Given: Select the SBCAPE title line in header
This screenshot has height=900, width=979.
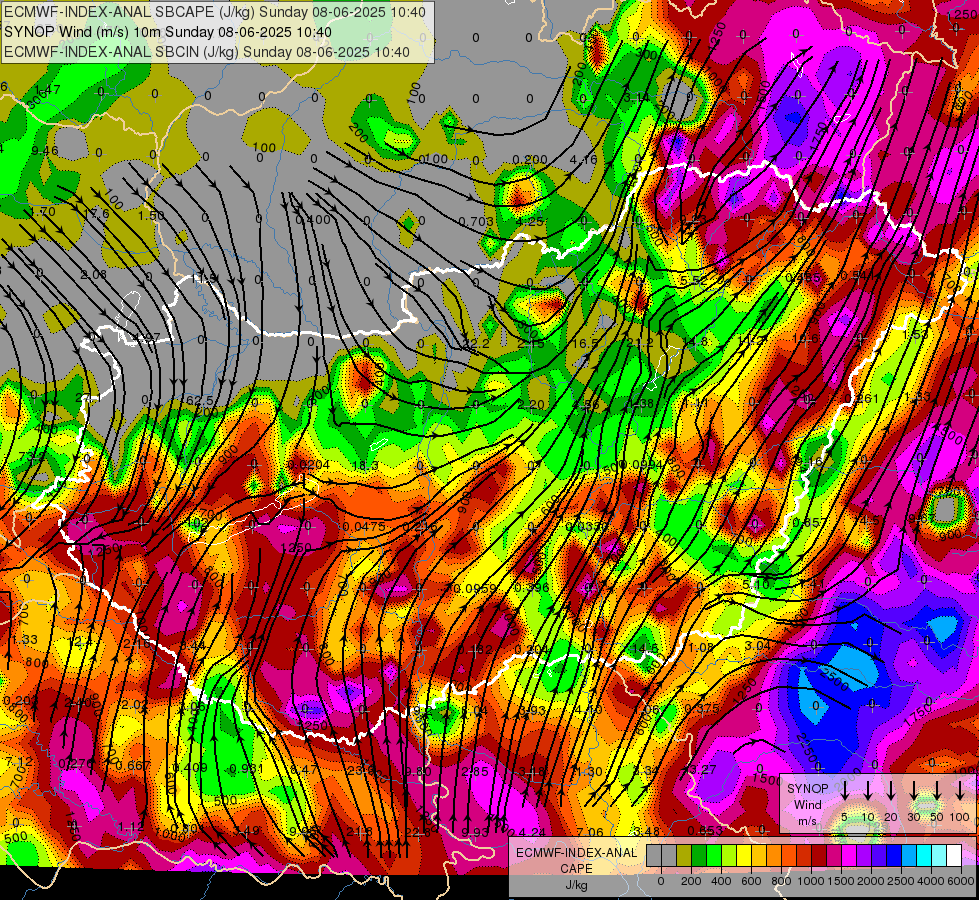Looking at the screenshot, I should (215, 12).
